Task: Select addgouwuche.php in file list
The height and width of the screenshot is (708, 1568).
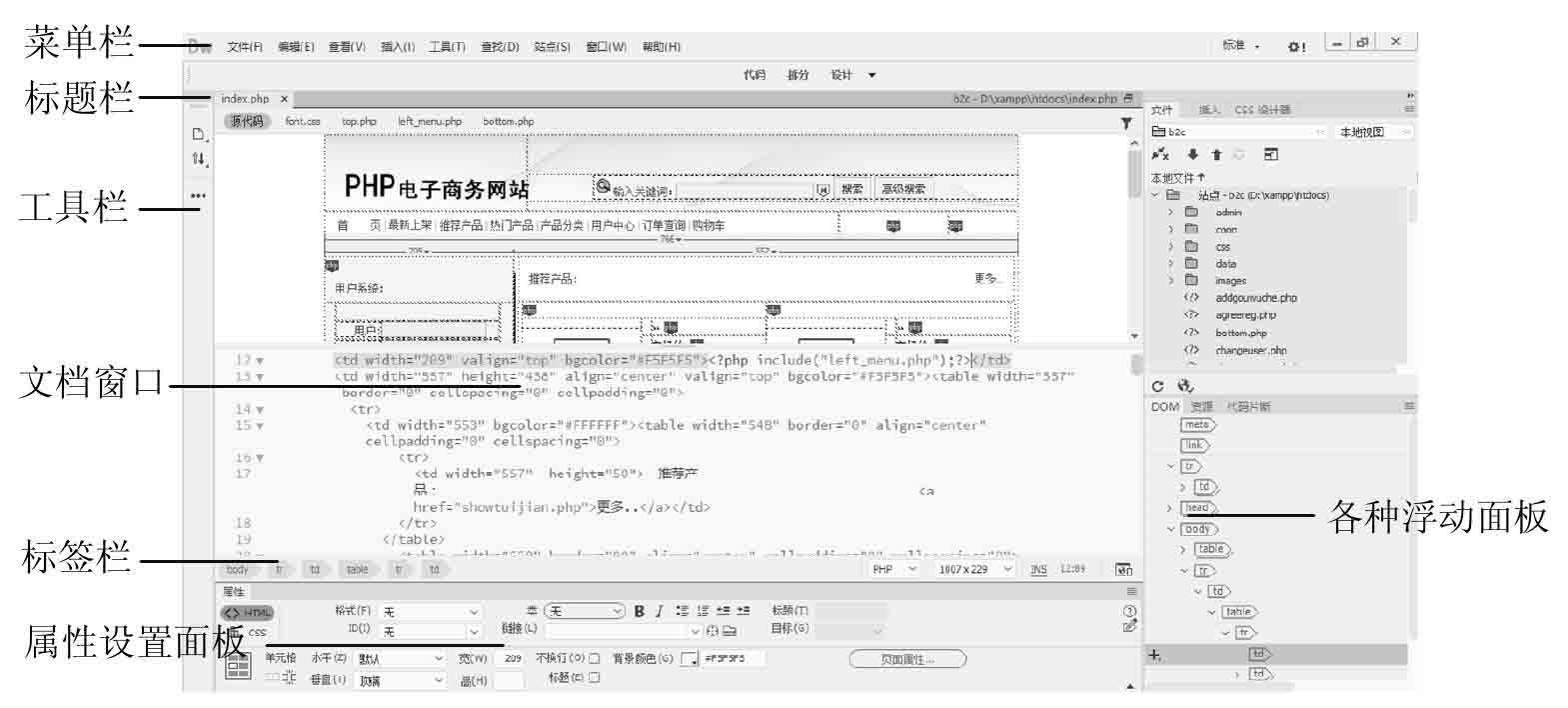Action: click(1256, 298)
